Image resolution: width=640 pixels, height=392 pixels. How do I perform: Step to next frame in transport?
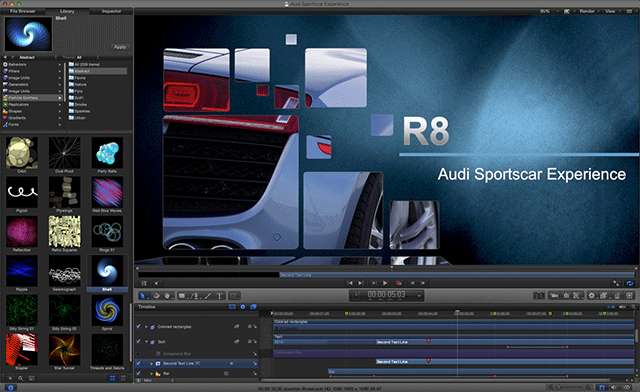[x=423, y=283]
